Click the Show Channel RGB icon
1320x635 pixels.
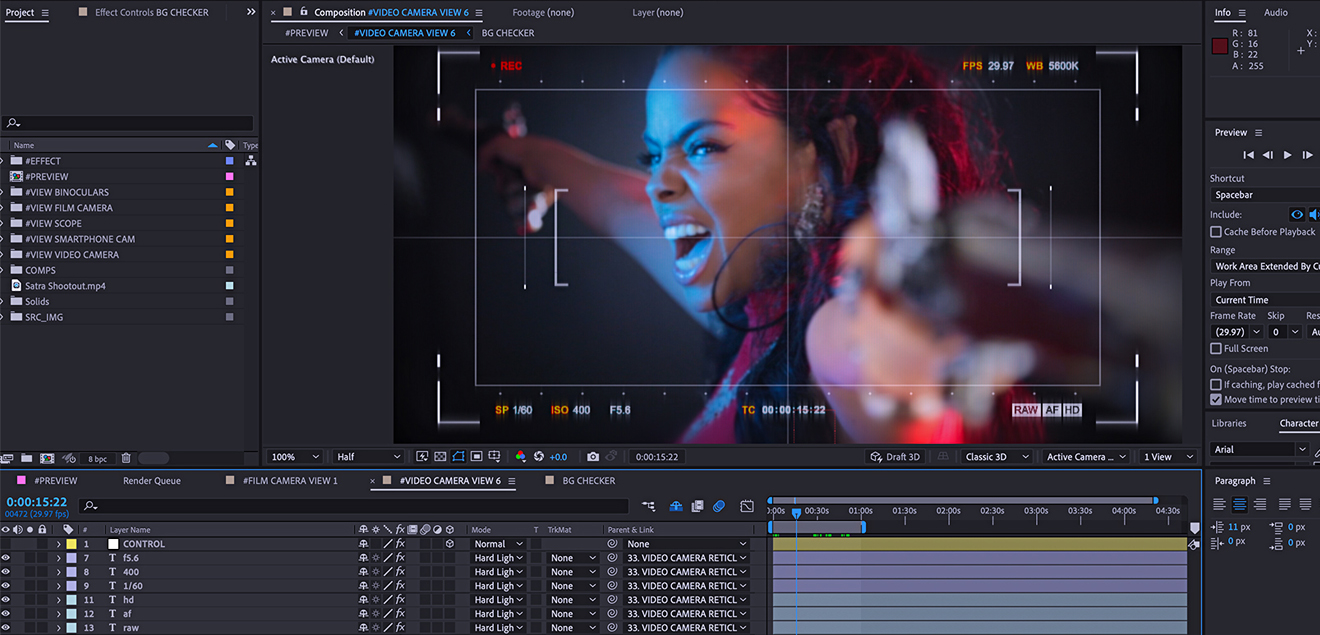coord(520,457)
